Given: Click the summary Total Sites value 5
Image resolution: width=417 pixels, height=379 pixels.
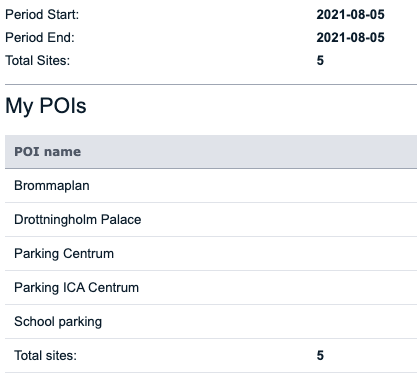Looking at the screenshot, I should pos(320,61).
